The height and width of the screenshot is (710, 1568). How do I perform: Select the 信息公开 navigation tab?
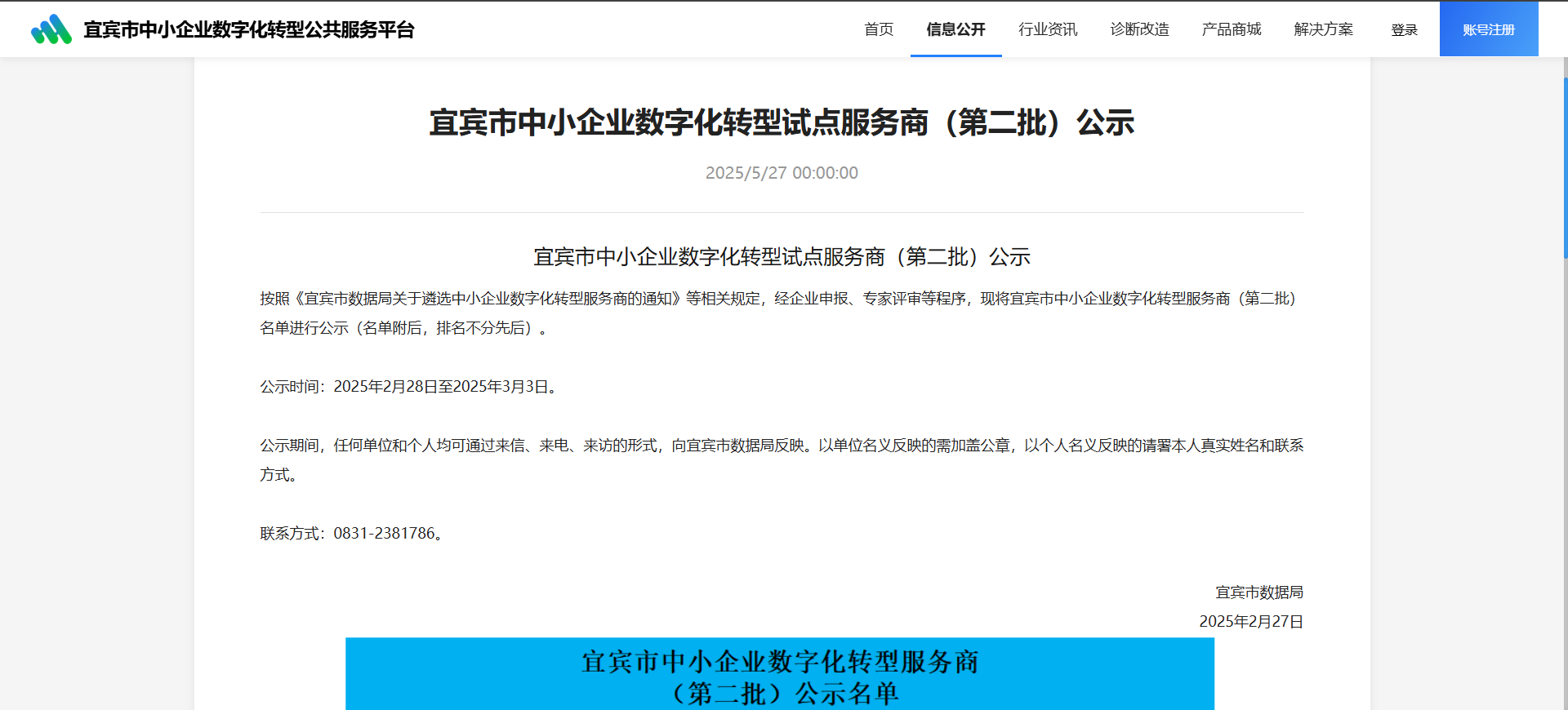tap(956, 29)
